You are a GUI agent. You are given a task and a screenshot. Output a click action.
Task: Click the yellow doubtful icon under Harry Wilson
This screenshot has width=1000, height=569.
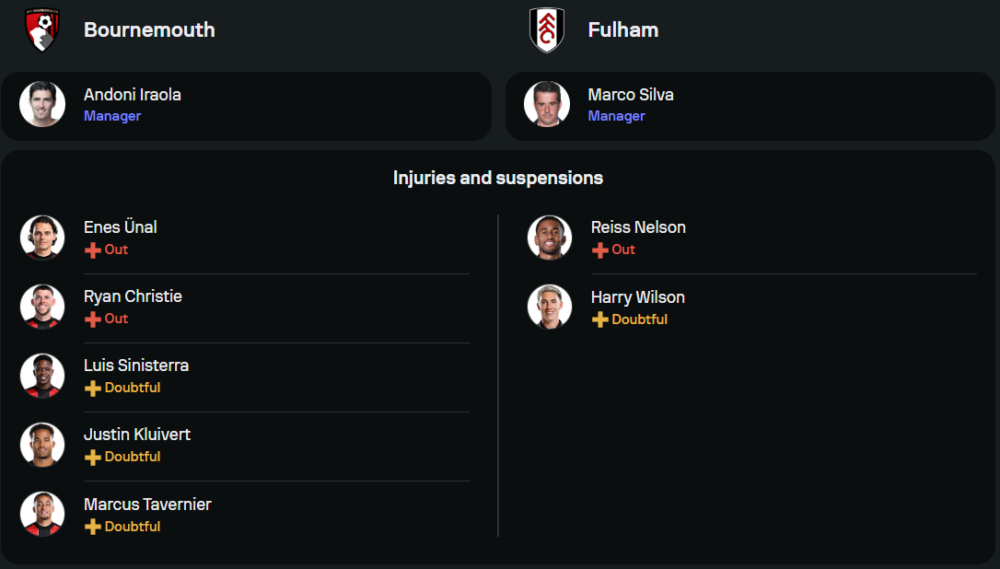600,320
